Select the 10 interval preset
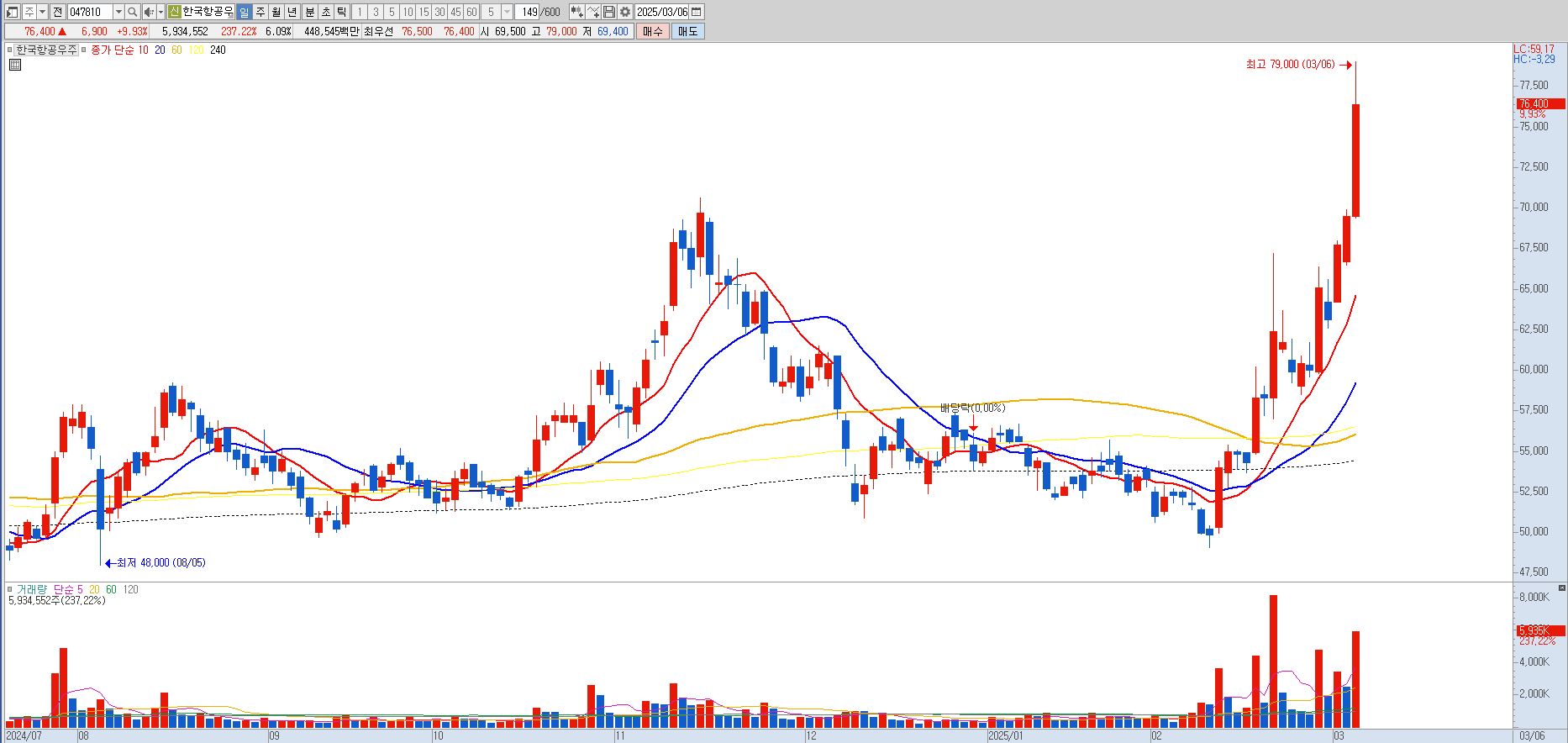This screenshot has height=743, width=1568. point(408,12)
